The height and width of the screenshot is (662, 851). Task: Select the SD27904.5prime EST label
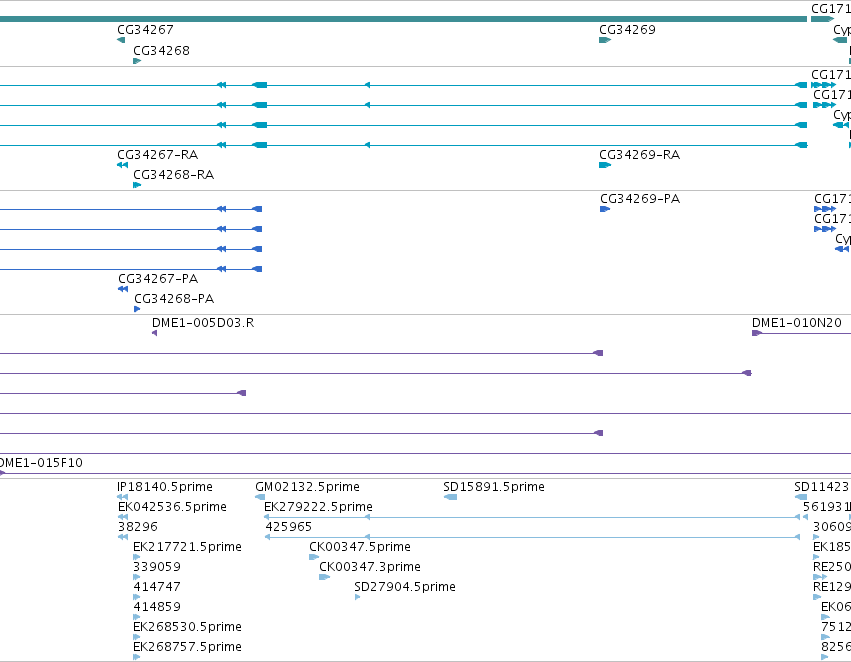405,587
